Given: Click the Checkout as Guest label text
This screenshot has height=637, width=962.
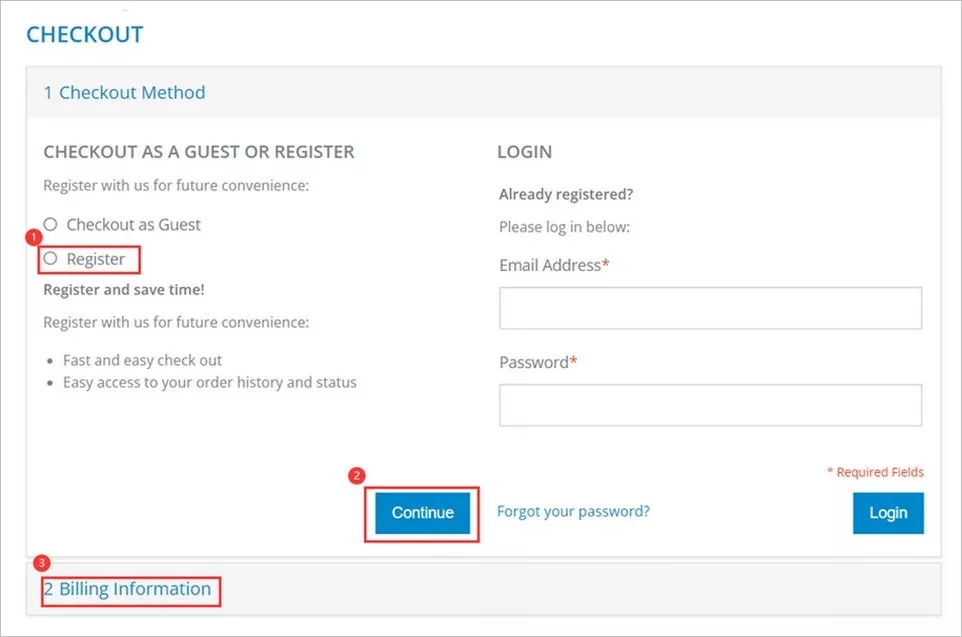Looking at the screenshot, I should (133, 225).
